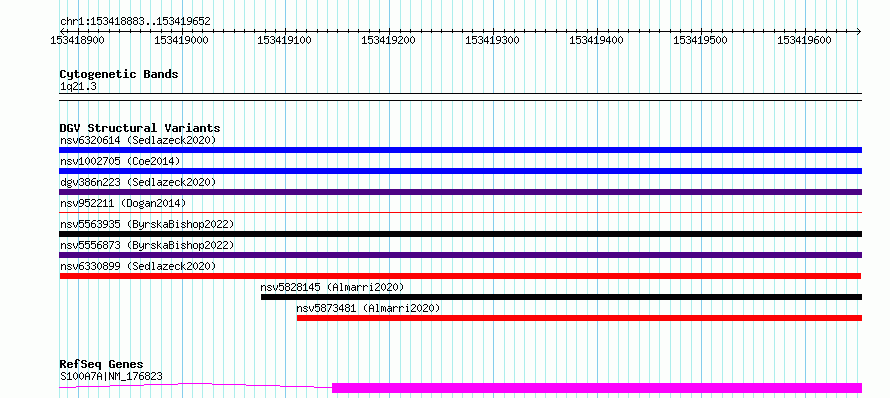Click the blue bar under nsv1002705

point(460,171)
